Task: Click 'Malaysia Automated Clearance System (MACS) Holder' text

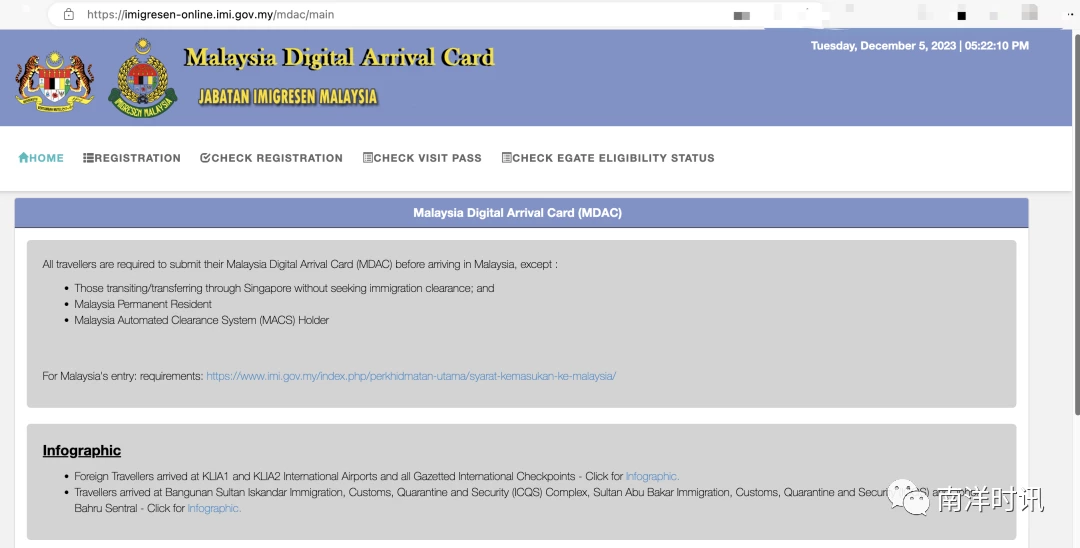Action: (x=202, y=319)
